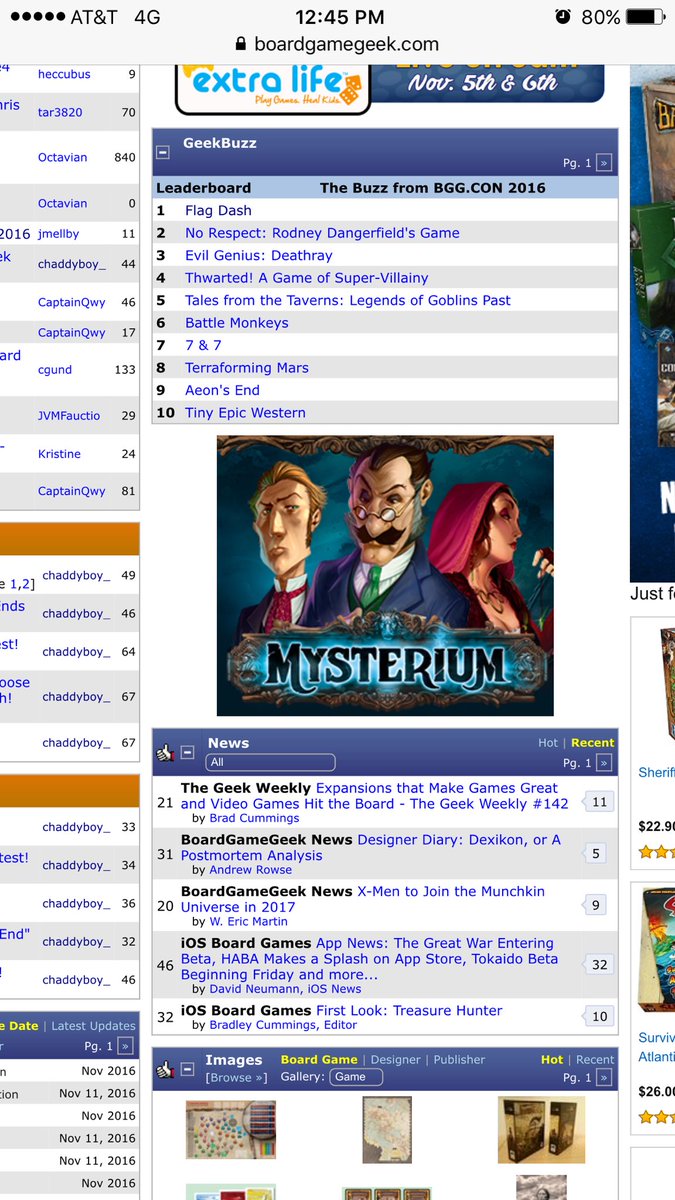Tap the signal strength dots in status bar
Image resolution: width=675 pixels, height=1200 pixels.
click(x=36, y=17)
